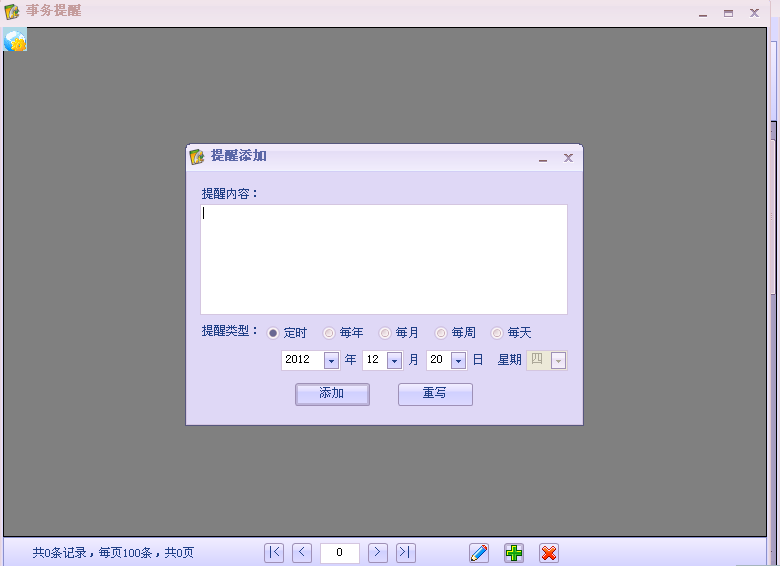This screenshot has height=566, width=780.
Task: Minimize the 提醒添加 dialog
Action: click(x=543, y=159)
